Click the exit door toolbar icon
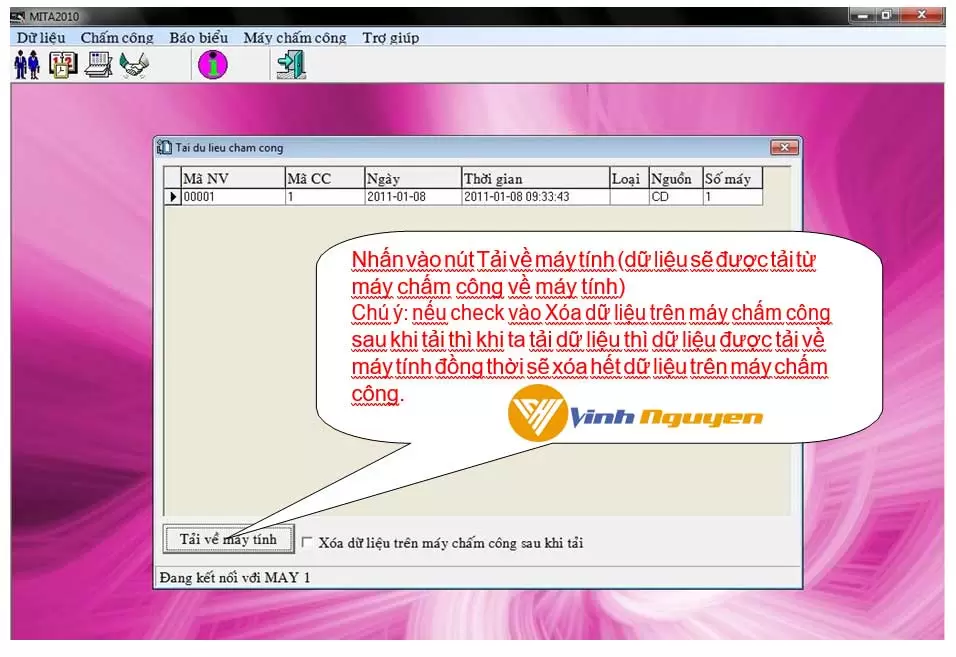Viewport: 956px width, 657px height. [291, 65]
